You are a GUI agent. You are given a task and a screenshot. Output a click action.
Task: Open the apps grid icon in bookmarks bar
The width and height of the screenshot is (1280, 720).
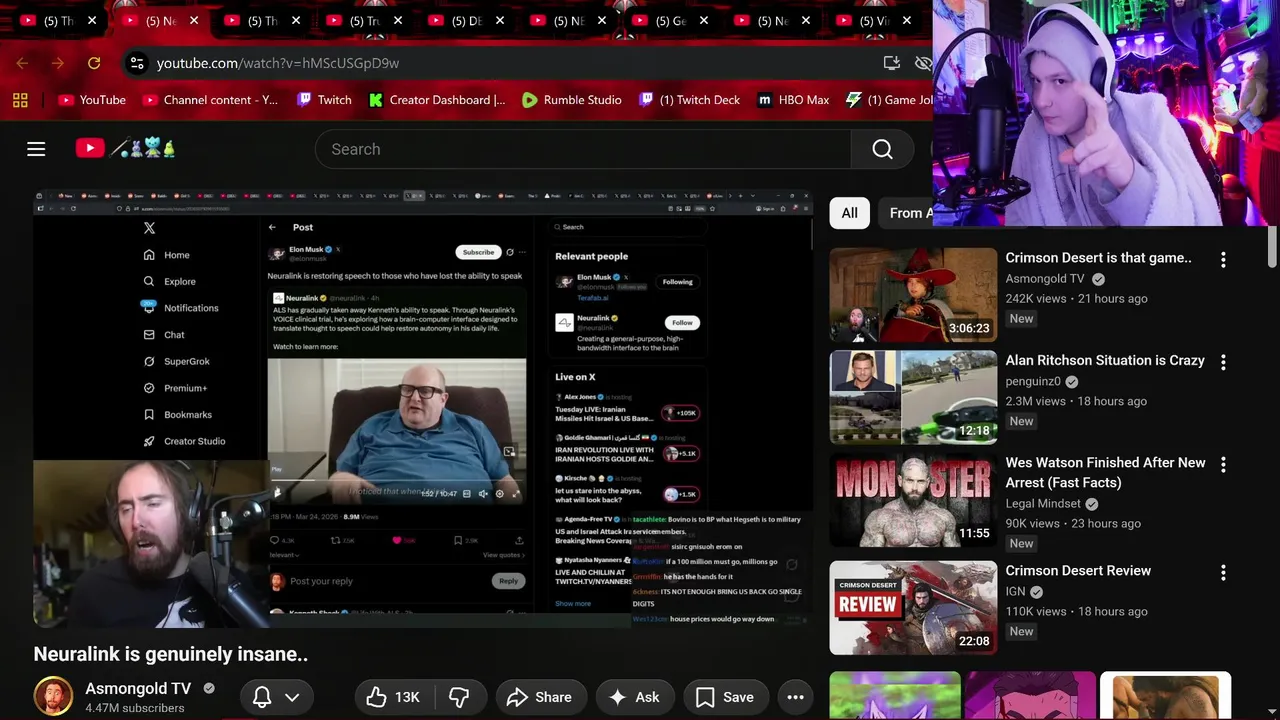coord(20,100)
